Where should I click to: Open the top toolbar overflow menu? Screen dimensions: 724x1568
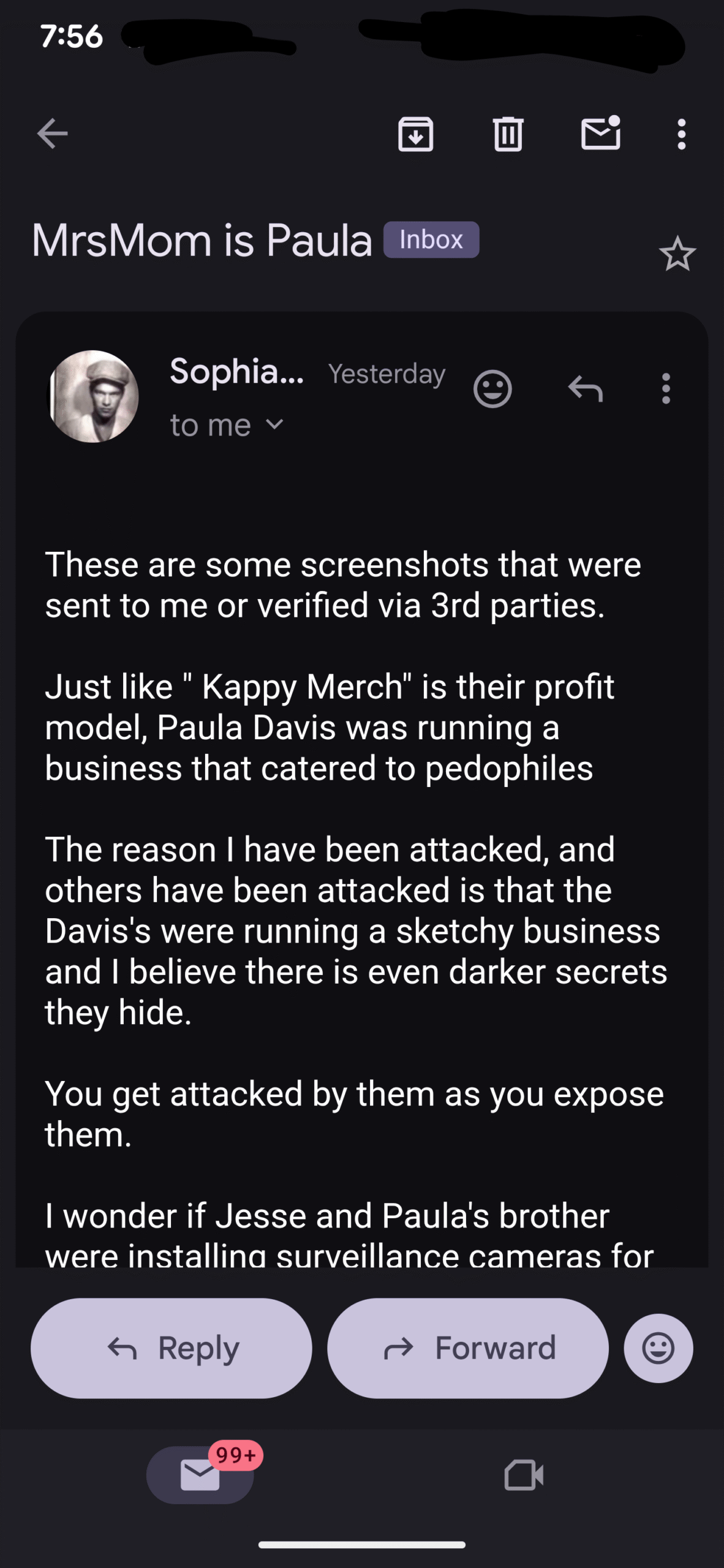tap(681, 134)
